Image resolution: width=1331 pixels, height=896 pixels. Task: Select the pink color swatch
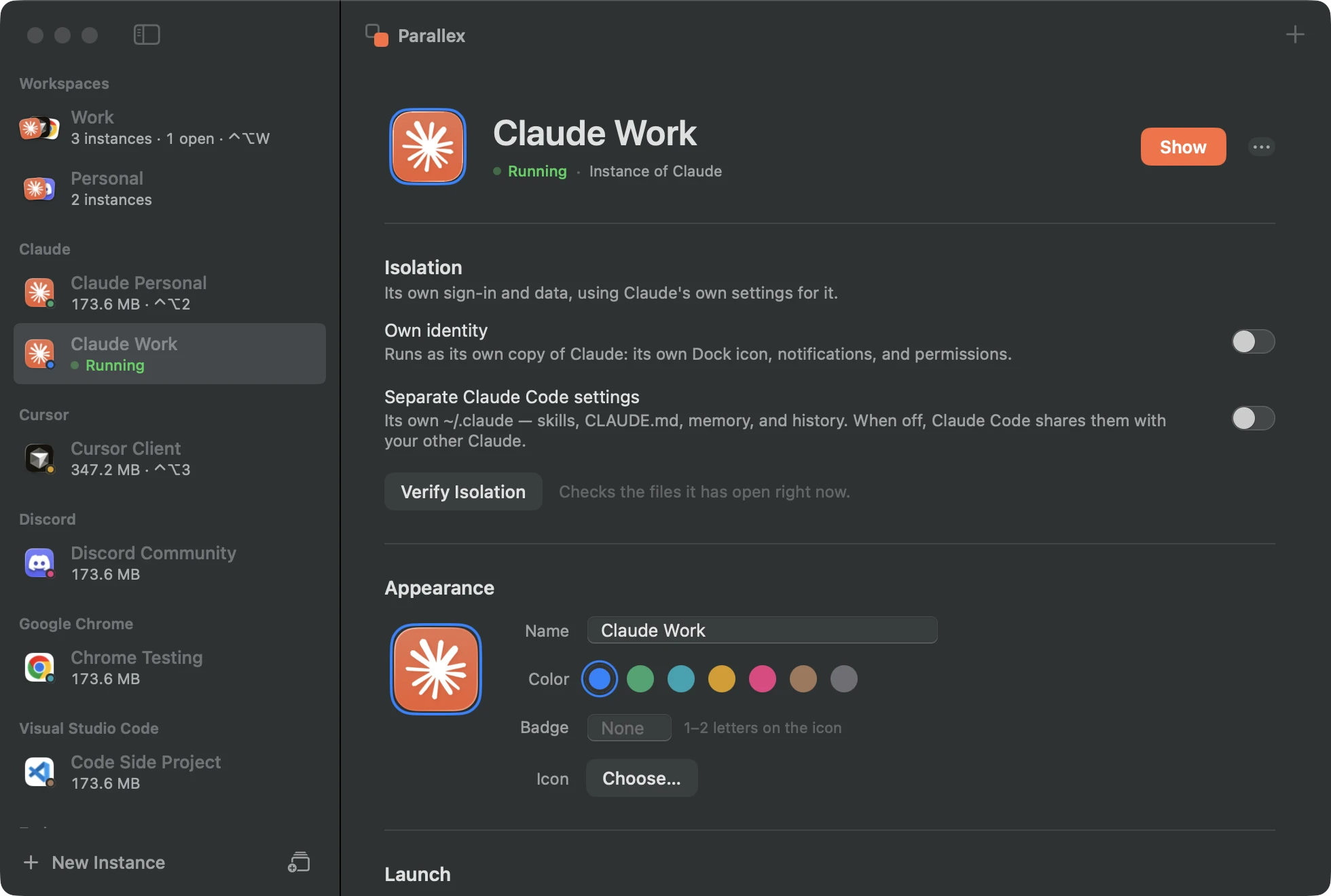tap(763, 679)
